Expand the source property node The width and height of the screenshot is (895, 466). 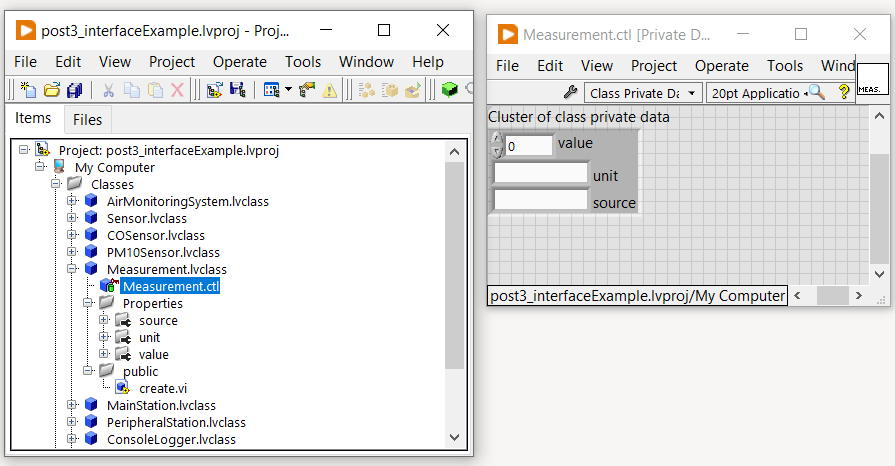(x=104, y=320)
